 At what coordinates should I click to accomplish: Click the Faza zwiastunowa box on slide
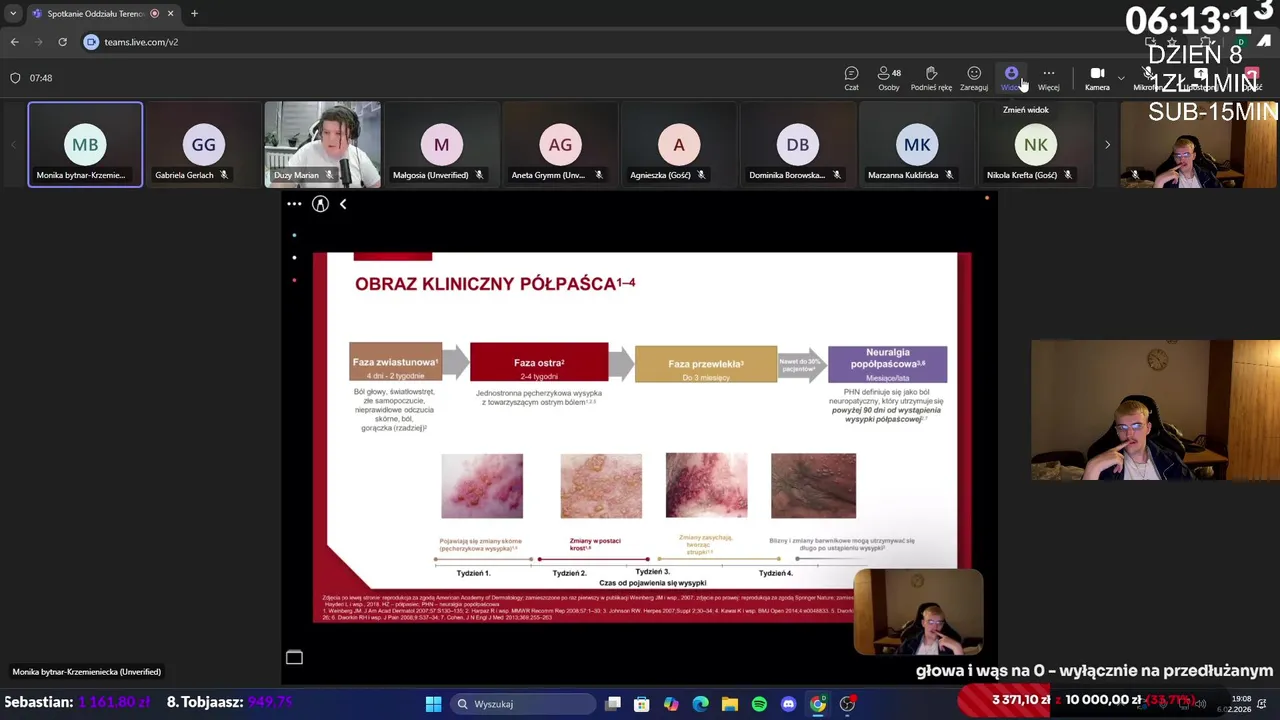pos(395,362)
